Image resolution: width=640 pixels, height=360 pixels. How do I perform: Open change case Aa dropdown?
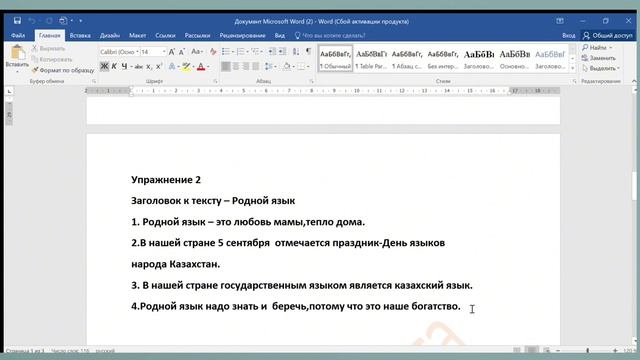(x=197, y=52)
